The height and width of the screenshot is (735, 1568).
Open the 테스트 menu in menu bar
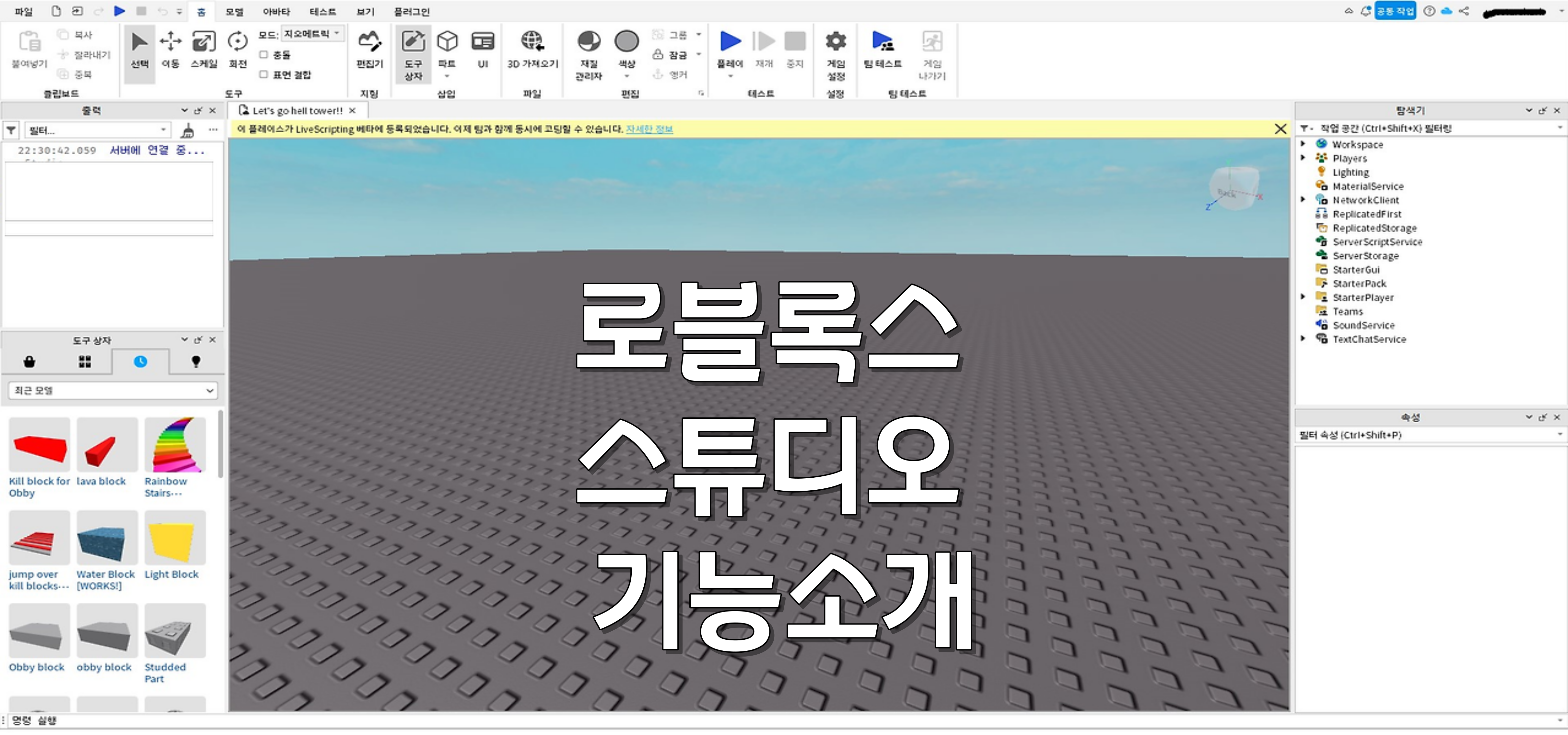(322, 11)
